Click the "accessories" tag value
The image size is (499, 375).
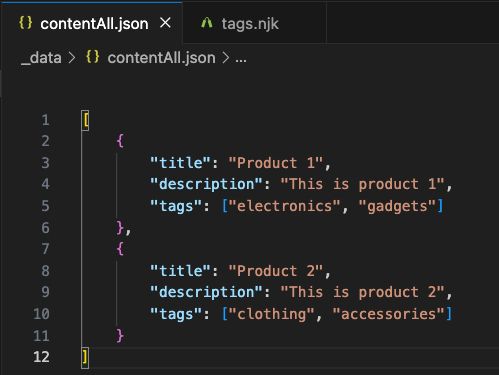tap(388, 314)
